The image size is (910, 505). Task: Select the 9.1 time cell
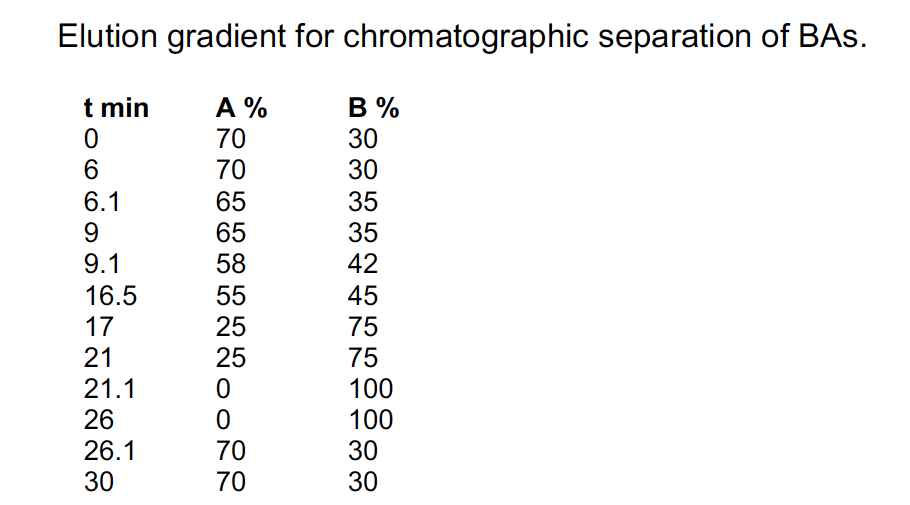tap(102, 264)
